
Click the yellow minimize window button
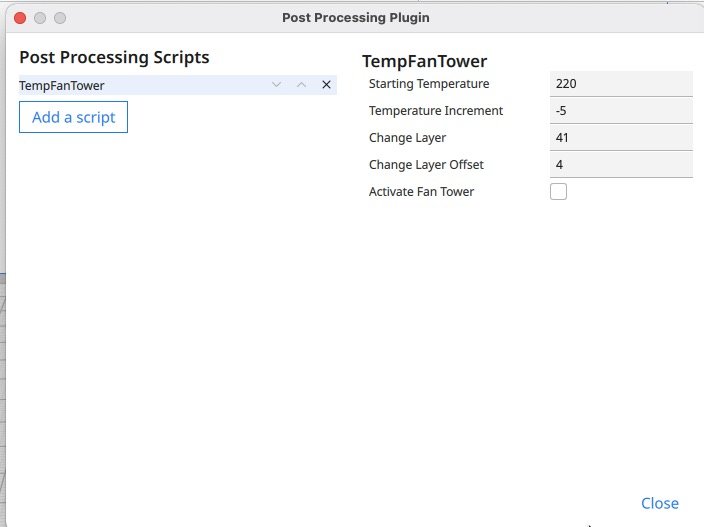[x=40, y=18]
